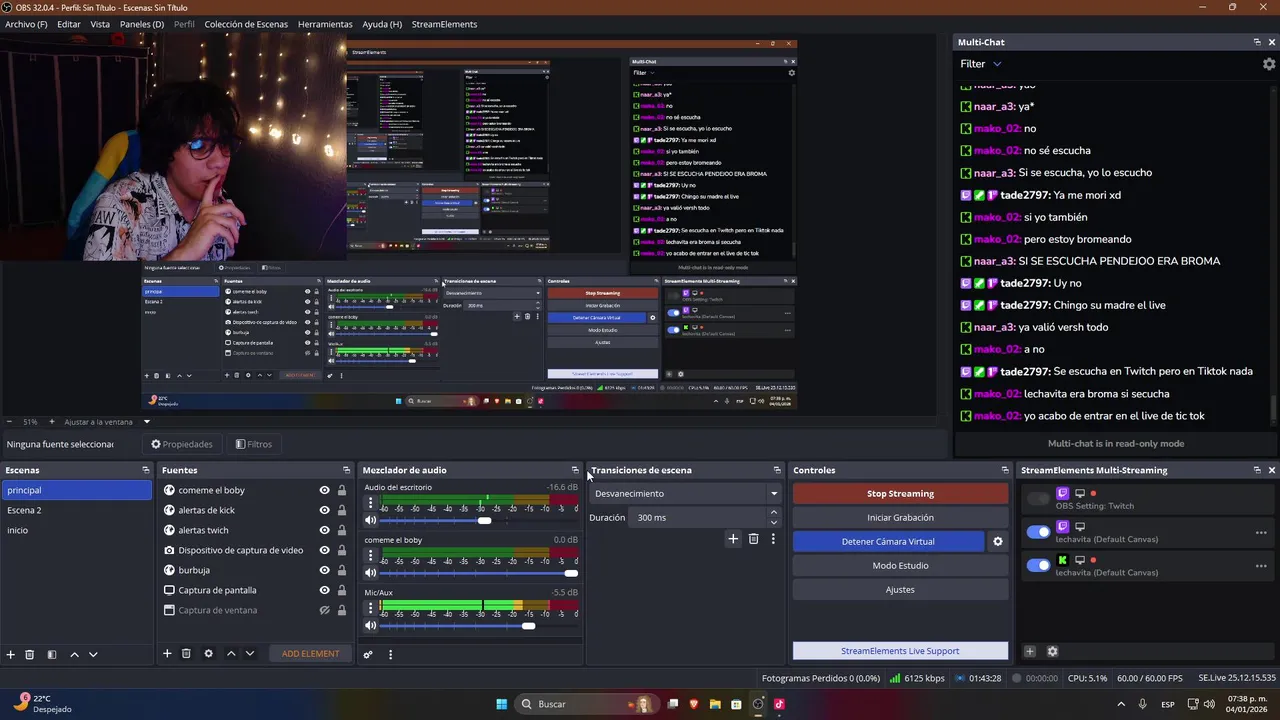
Task: Adjust Audio del escritorio volume slider
Action: [x=484, y=520]
